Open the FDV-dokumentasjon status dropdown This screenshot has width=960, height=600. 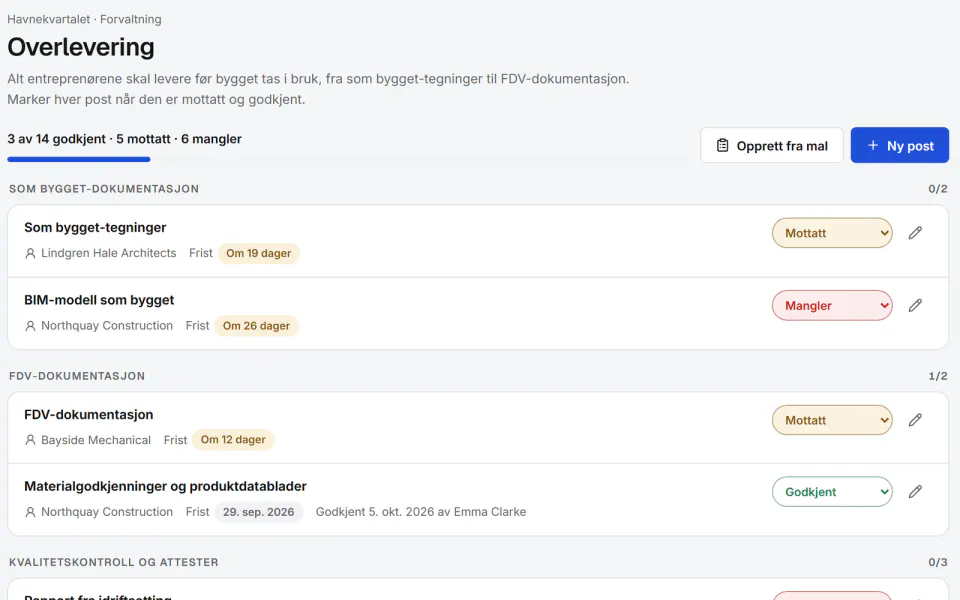coord(832,420)
